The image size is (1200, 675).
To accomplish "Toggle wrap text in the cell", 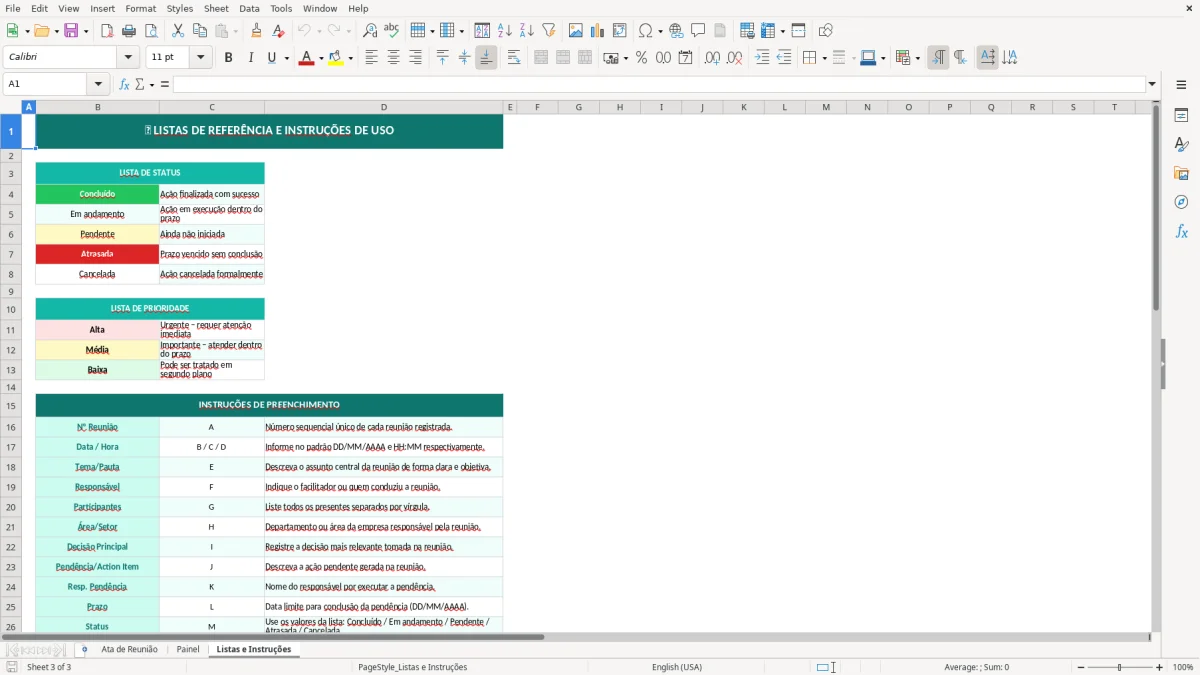I will click(x=514, y=58).
